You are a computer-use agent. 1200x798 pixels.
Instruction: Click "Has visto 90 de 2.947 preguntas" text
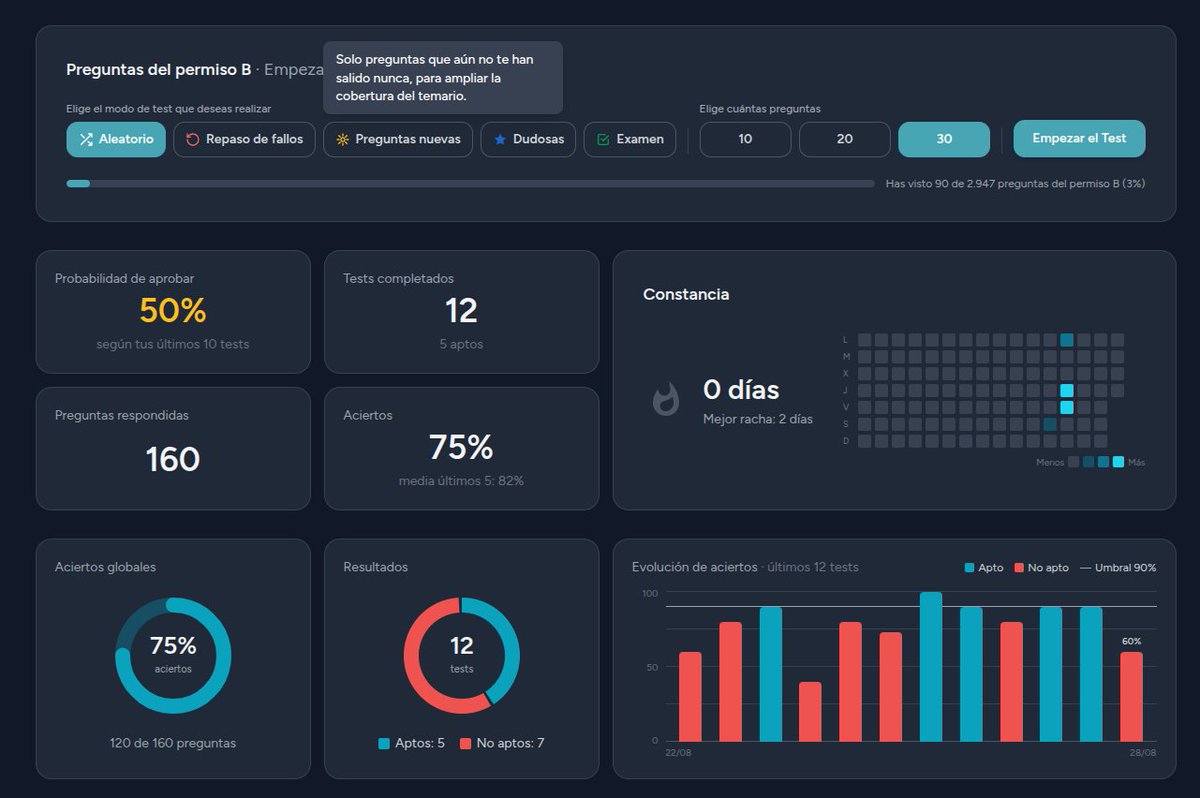pyautogui.click(x=1015, y=184)
